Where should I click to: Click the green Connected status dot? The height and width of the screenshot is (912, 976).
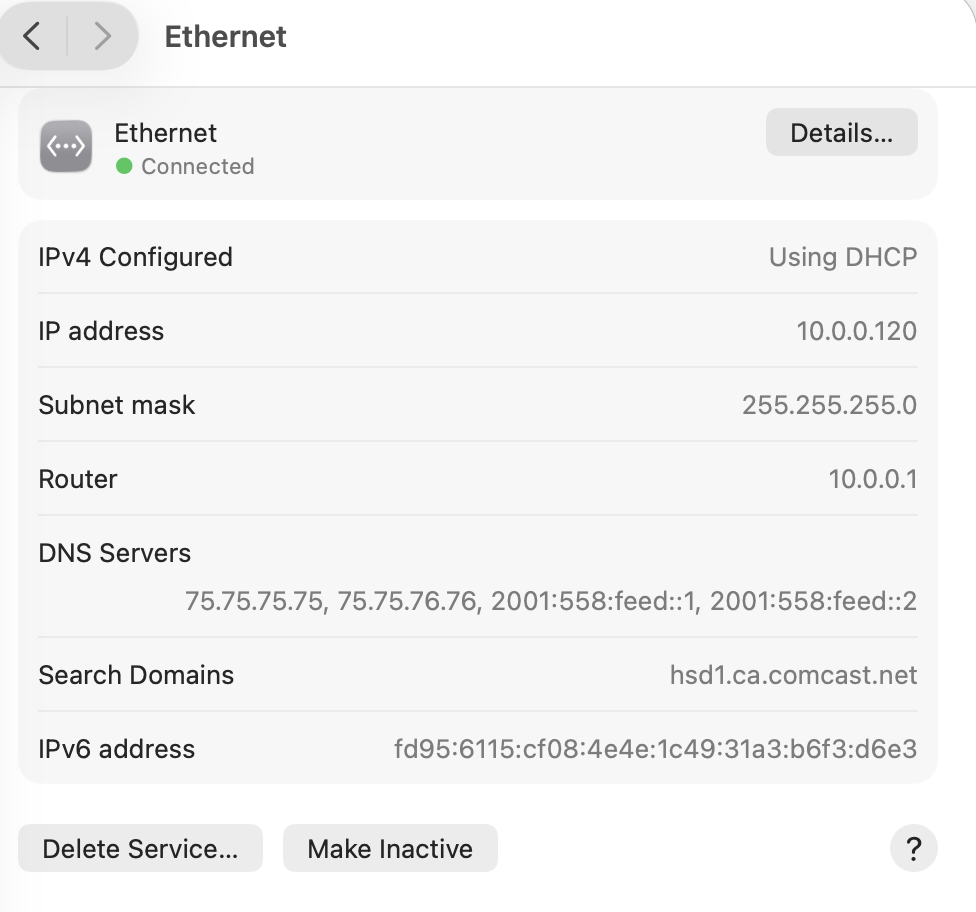(x=124, y=166)
